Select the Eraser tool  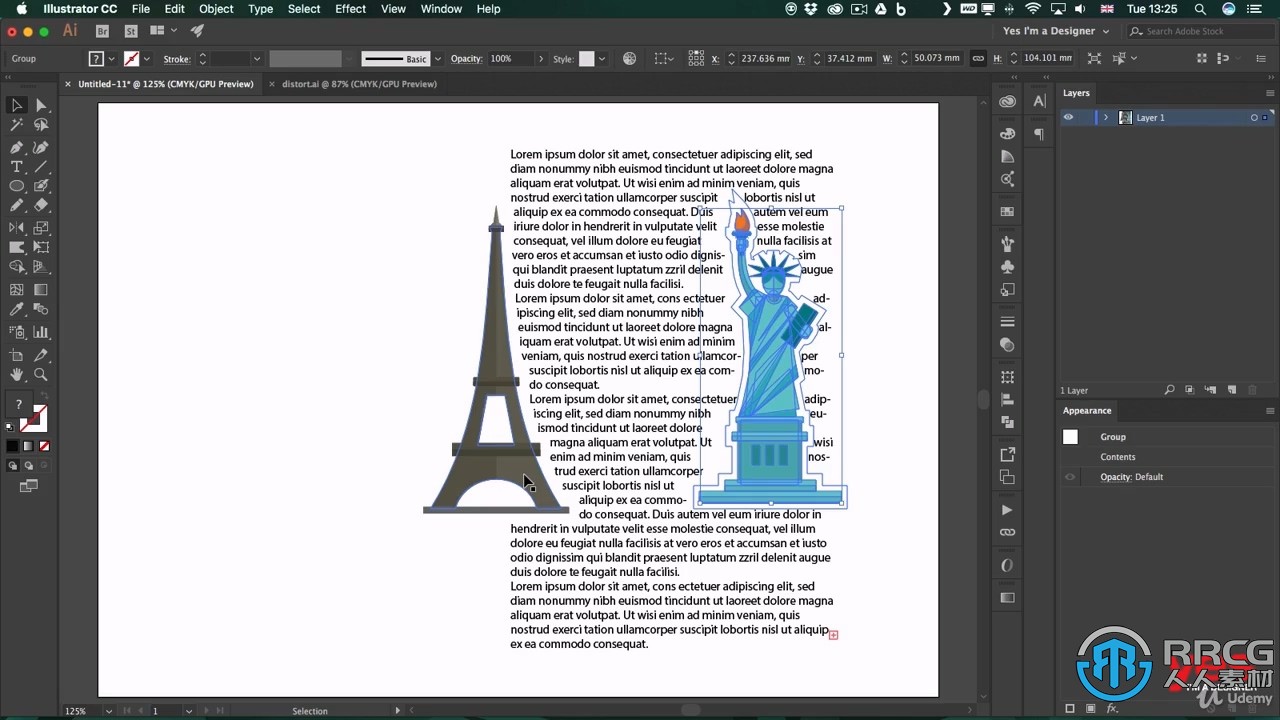41,205
